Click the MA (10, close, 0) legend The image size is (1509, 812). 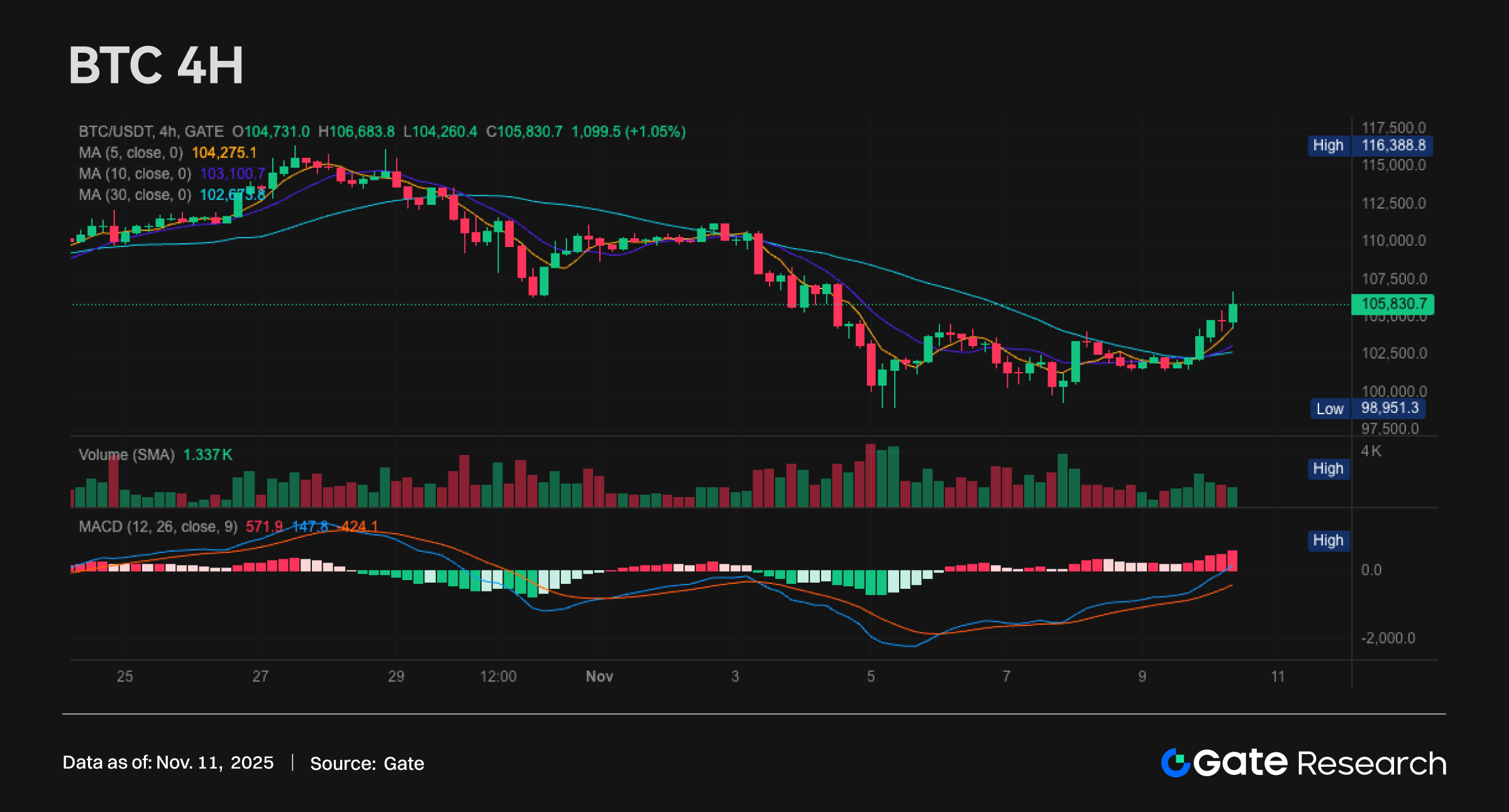tap(135, 174)
